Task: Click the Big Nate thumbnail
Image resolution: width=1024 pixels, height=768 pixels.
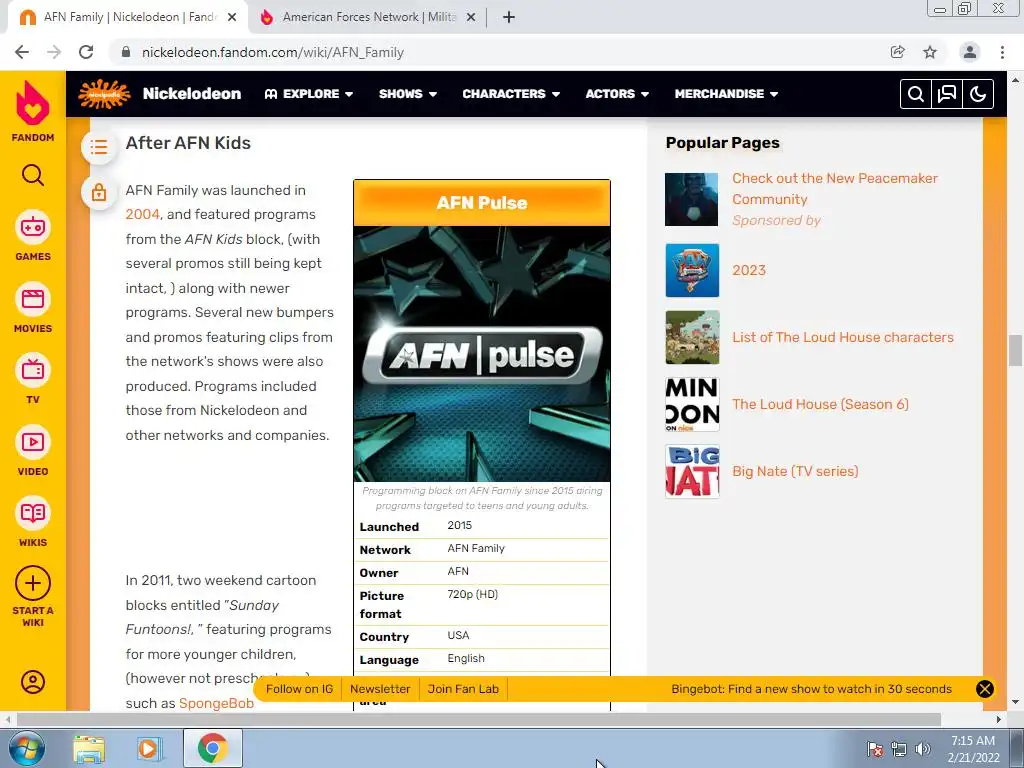Action: [x=692, y=472]
